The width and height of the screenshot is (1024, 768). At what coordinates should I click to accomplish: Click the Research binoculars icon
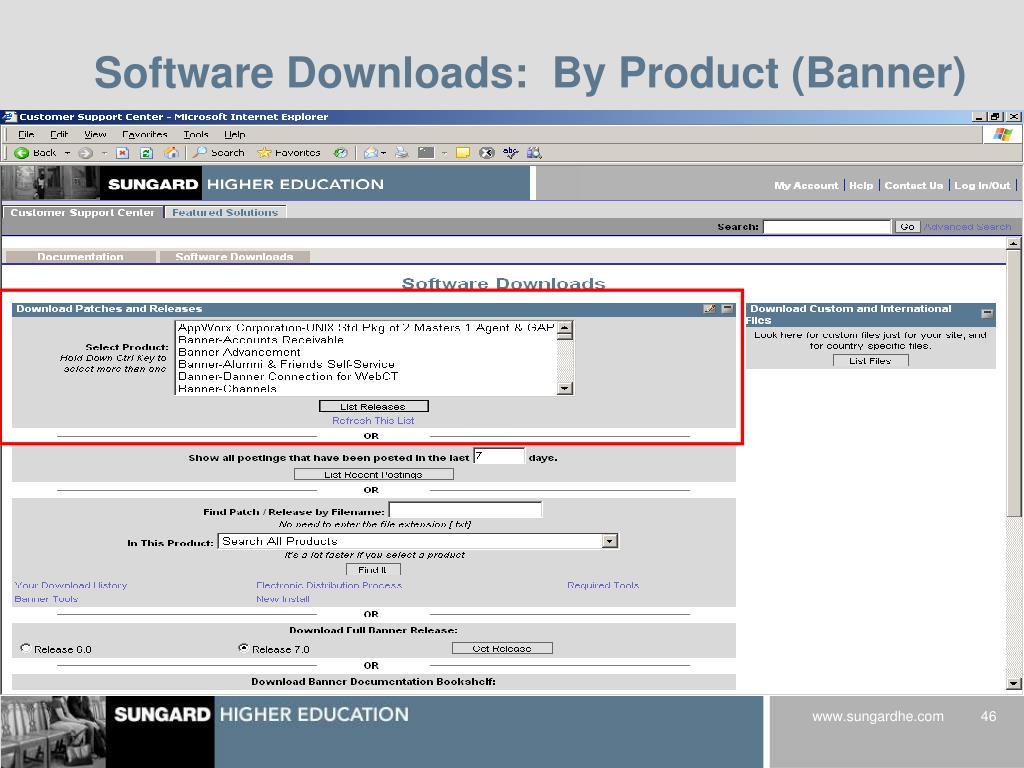point(534,153)
